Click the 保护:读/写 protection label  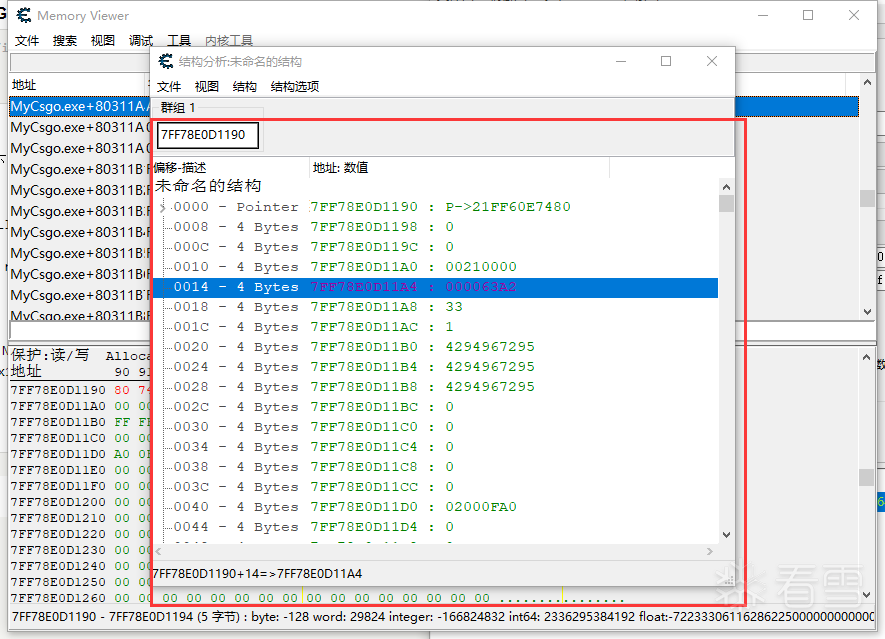coord(50,355)
